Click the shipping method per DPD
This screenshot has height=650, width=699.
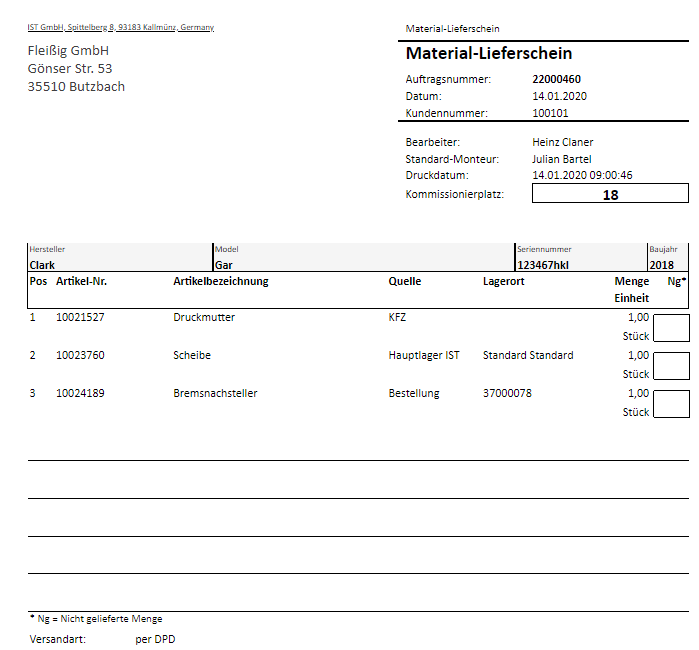[x=155, y=639]
